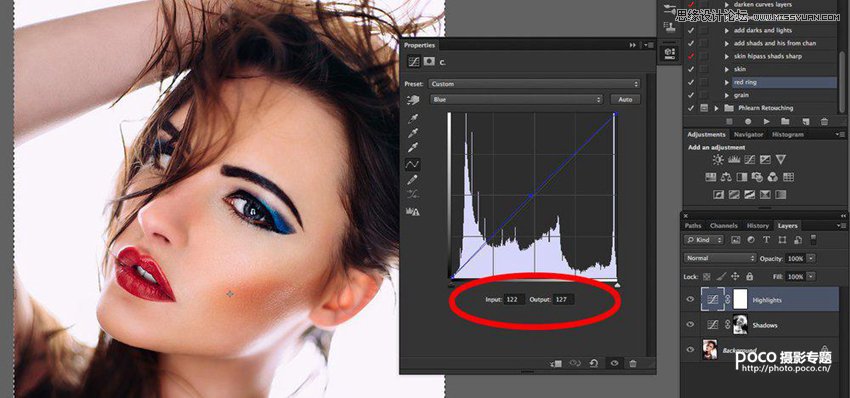Viewport: 850px width, 398px height.
Task: Reset Curves to adjustment defaults
Action: pos(594,363)
